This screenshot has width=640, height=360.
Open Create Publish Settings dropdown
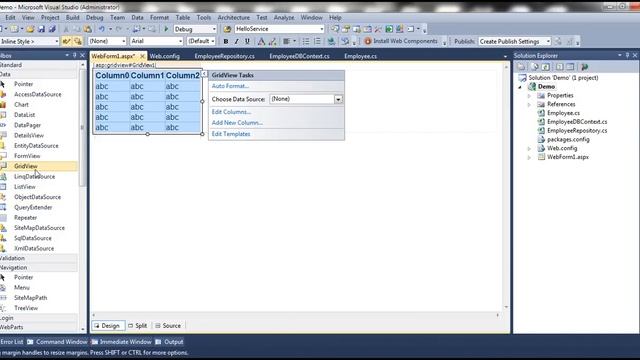tap(548, 41)
